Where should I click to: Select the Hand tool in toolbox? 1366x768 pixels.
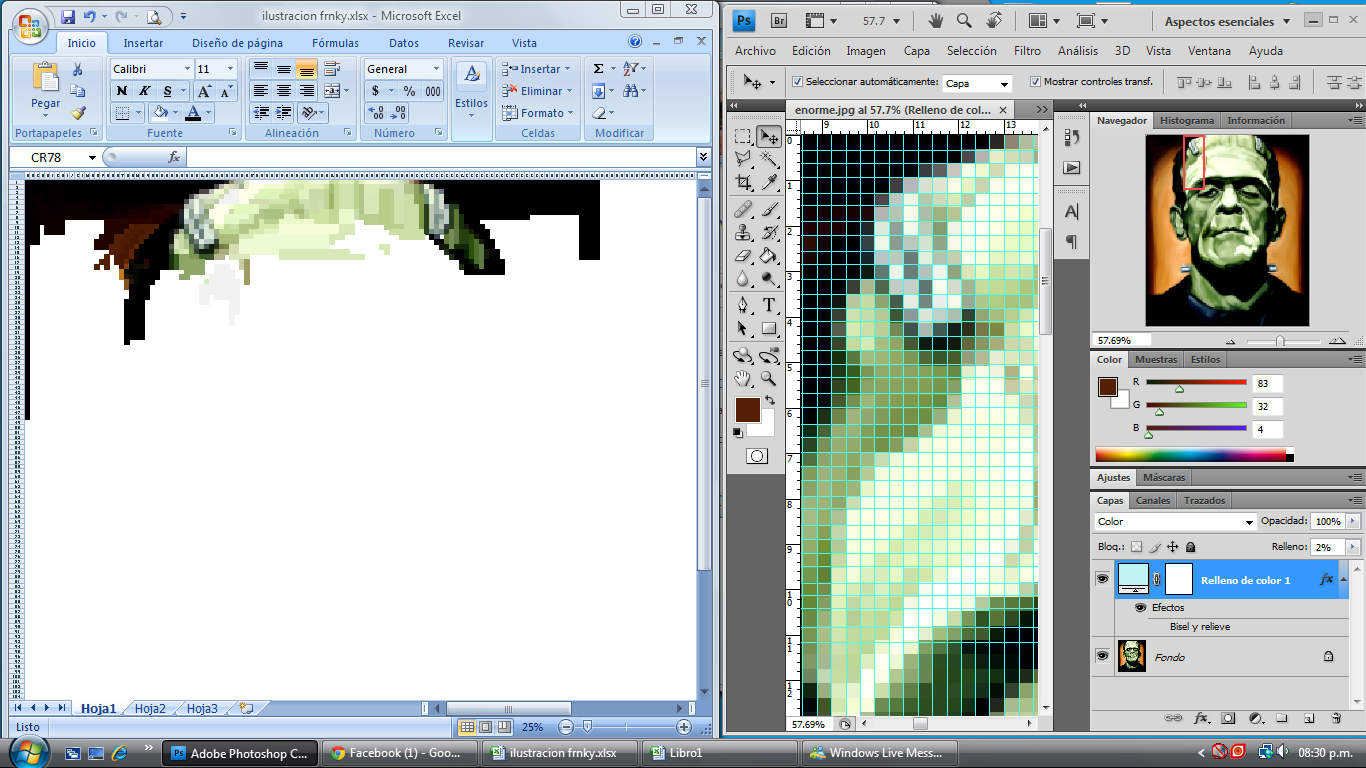click(743, 378)
